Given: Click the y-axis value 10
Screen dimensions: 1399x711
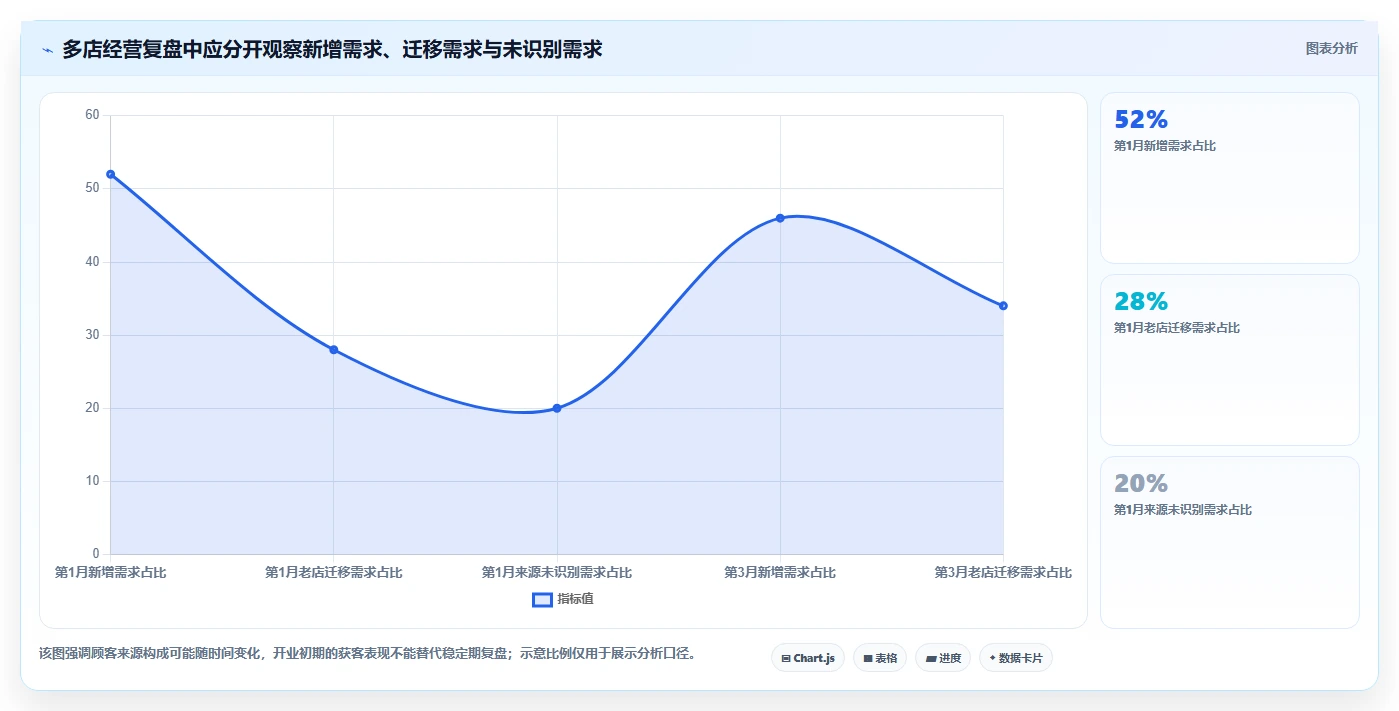Looking at the screenshot, I should pos(92,481).
